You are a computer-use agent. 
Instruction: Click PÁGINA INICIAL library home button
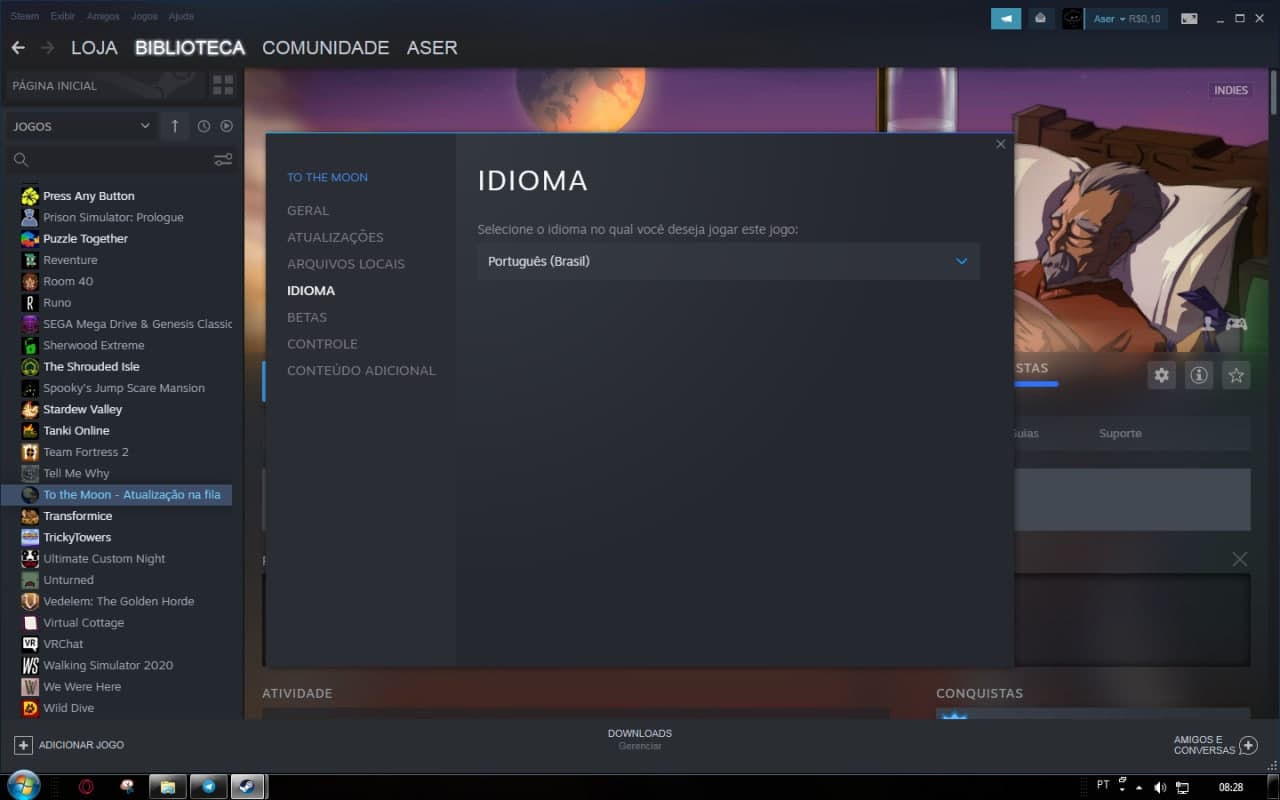point(105,86)
